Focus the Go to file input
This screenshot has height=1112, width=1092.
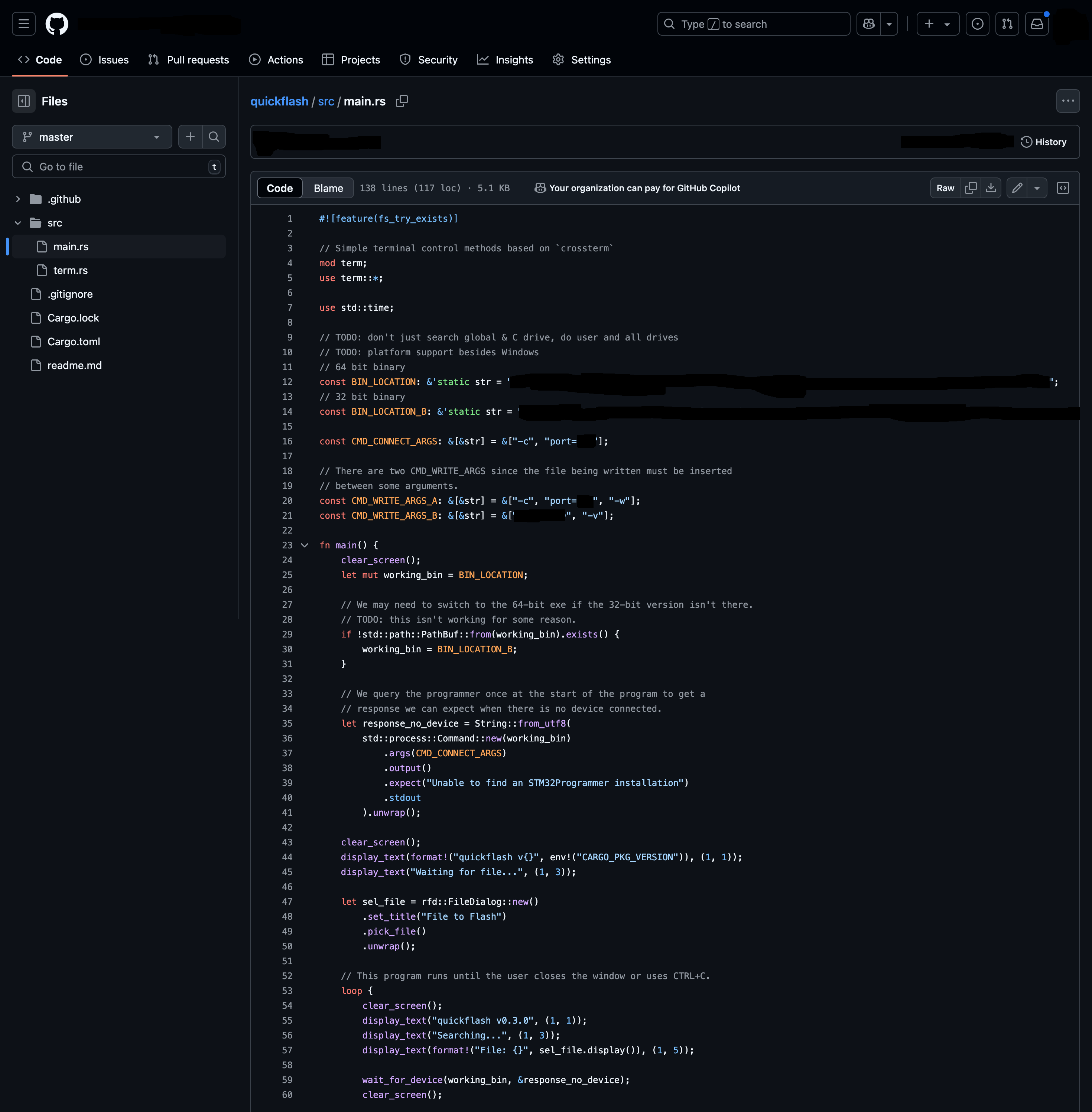click(118, 167)
